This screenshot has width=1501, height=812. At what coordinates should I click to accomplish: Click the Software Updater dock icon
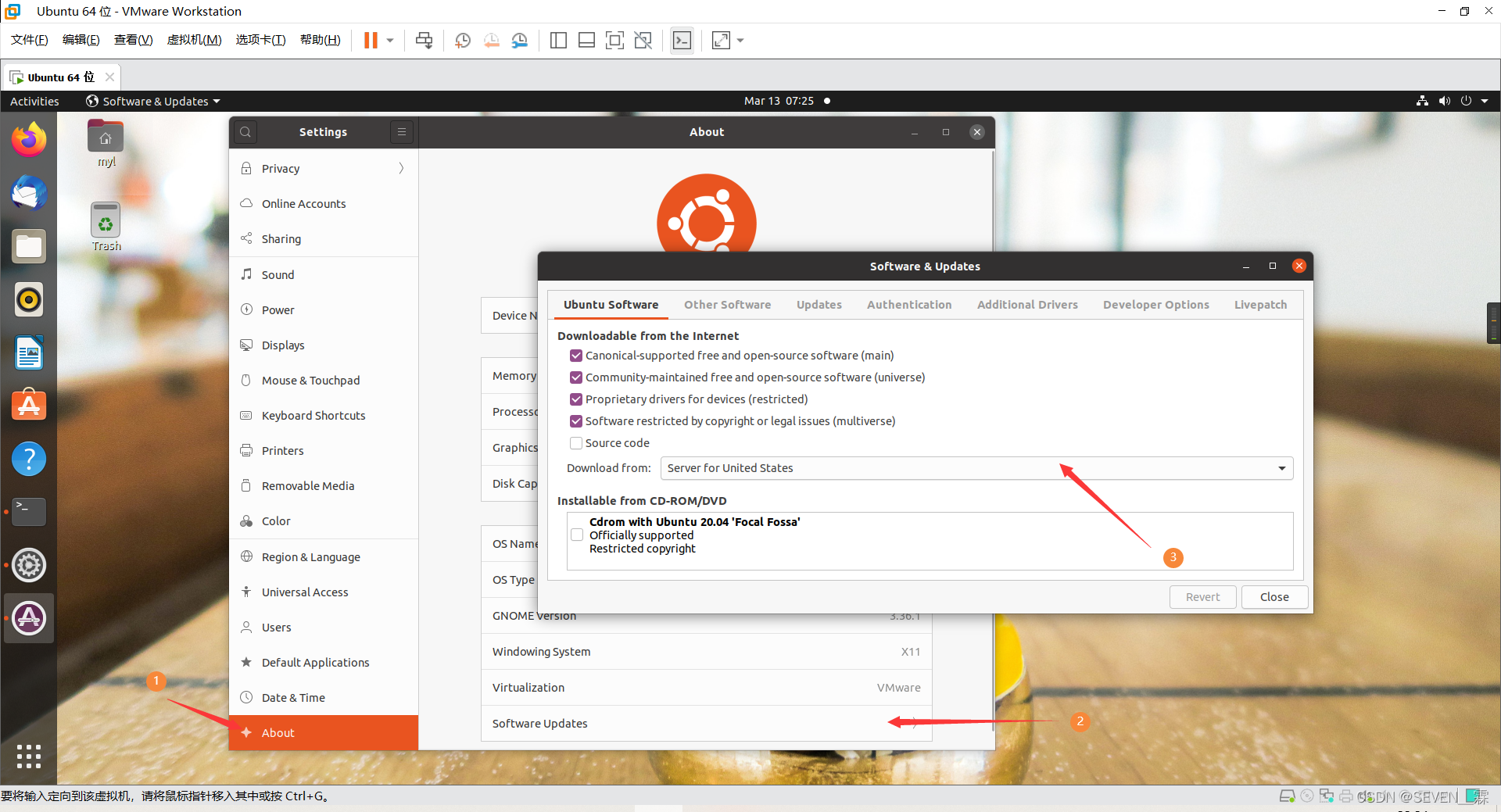(29, 618)
